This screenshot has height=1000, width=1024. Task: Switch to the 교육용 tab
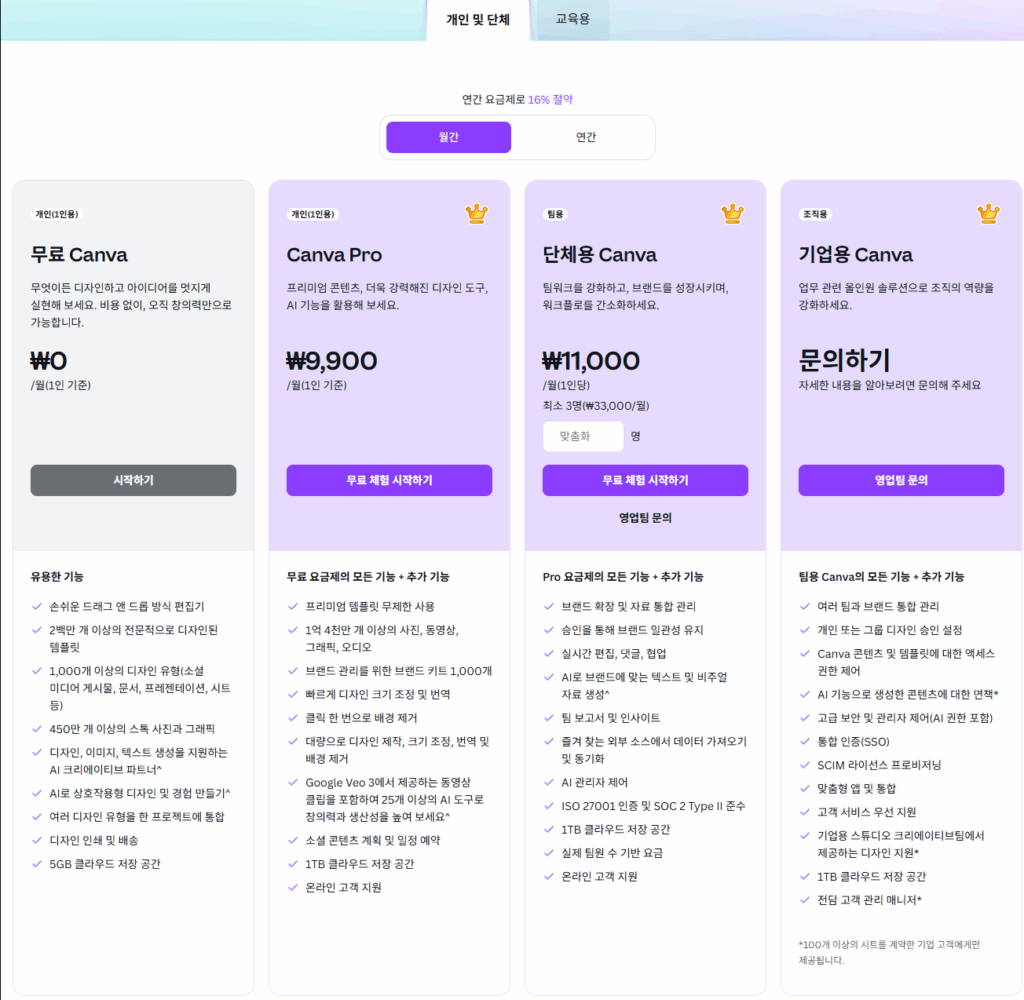[573, 19]
